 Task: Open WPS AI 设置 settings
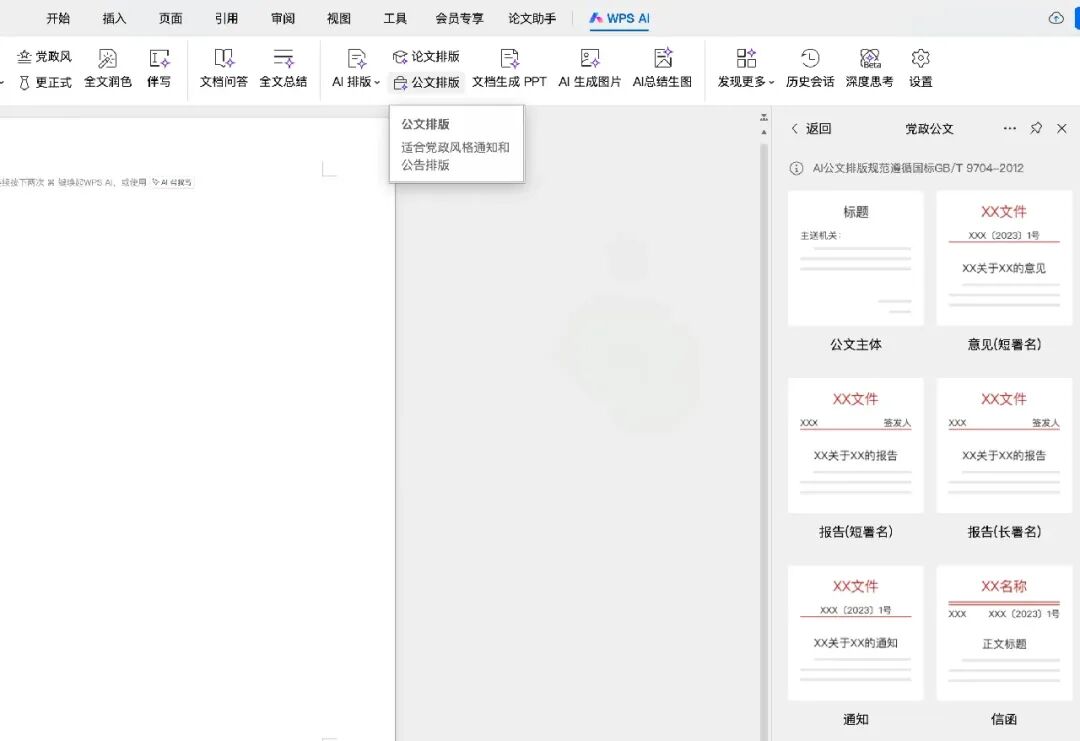[920, 68]
